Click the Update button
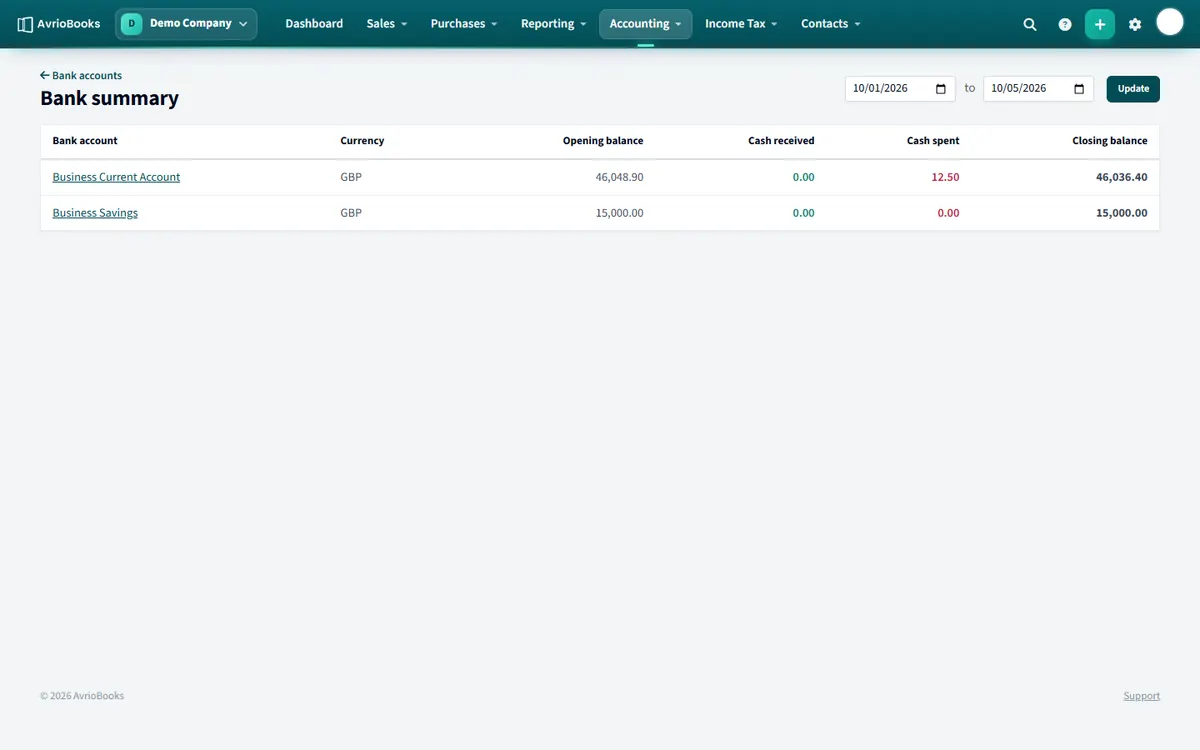The height and width of the screenshot is (750, 1200). tap(1133, 88)
